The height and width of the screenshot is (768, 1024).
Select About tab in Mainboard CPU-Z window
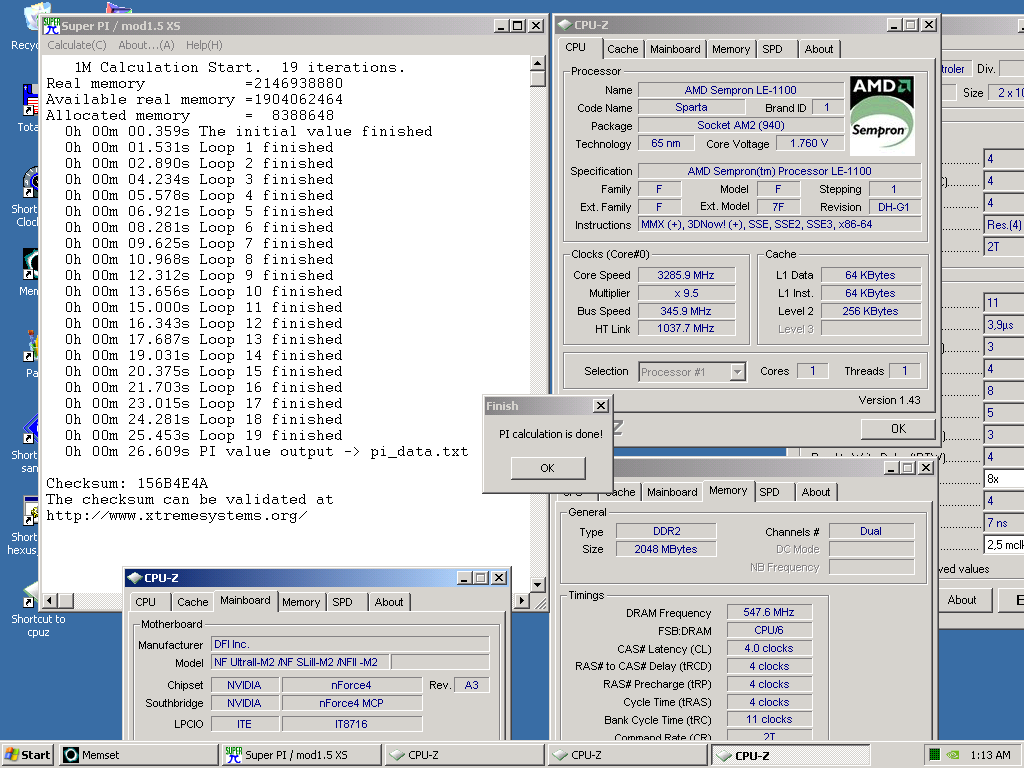pos(389,602)
